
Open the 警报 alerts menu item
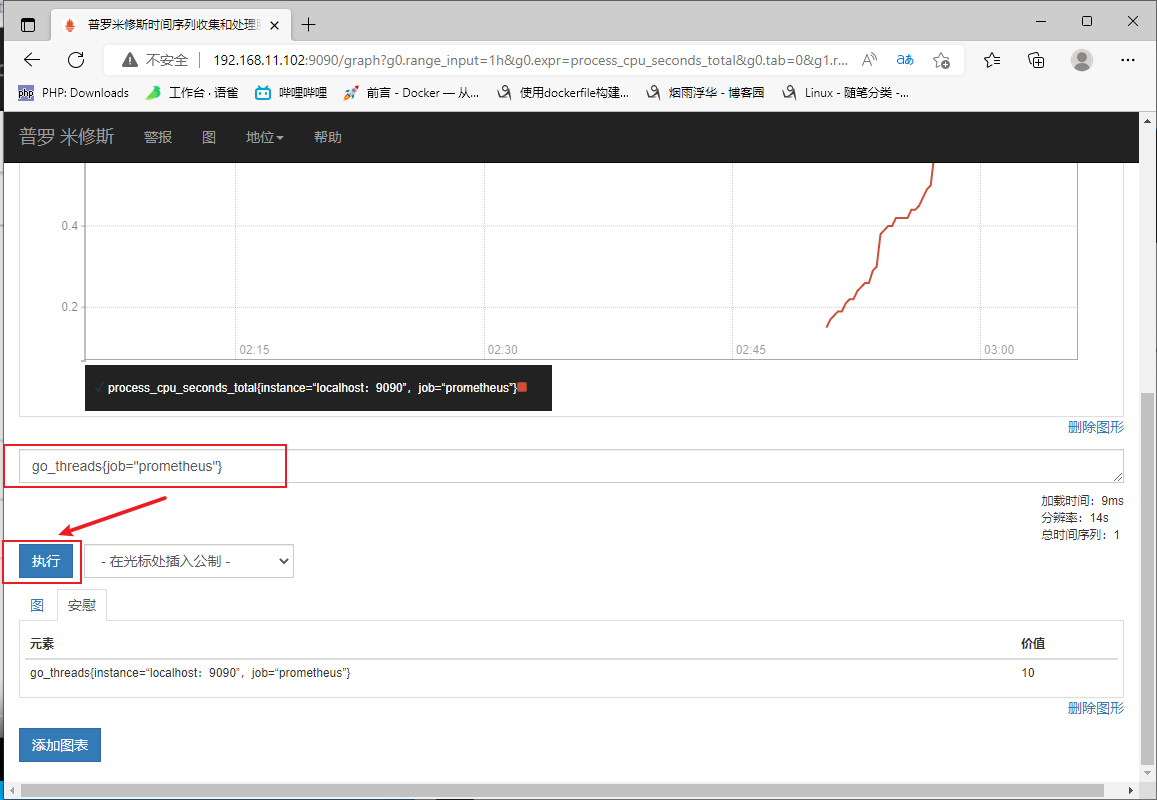pyautogui.click(x=158, y=137)
